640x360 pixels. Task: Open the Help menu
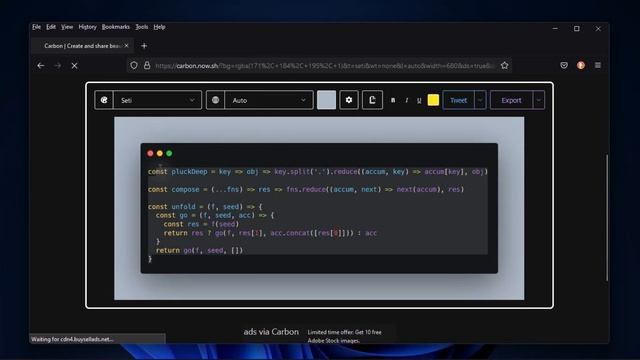159,27
